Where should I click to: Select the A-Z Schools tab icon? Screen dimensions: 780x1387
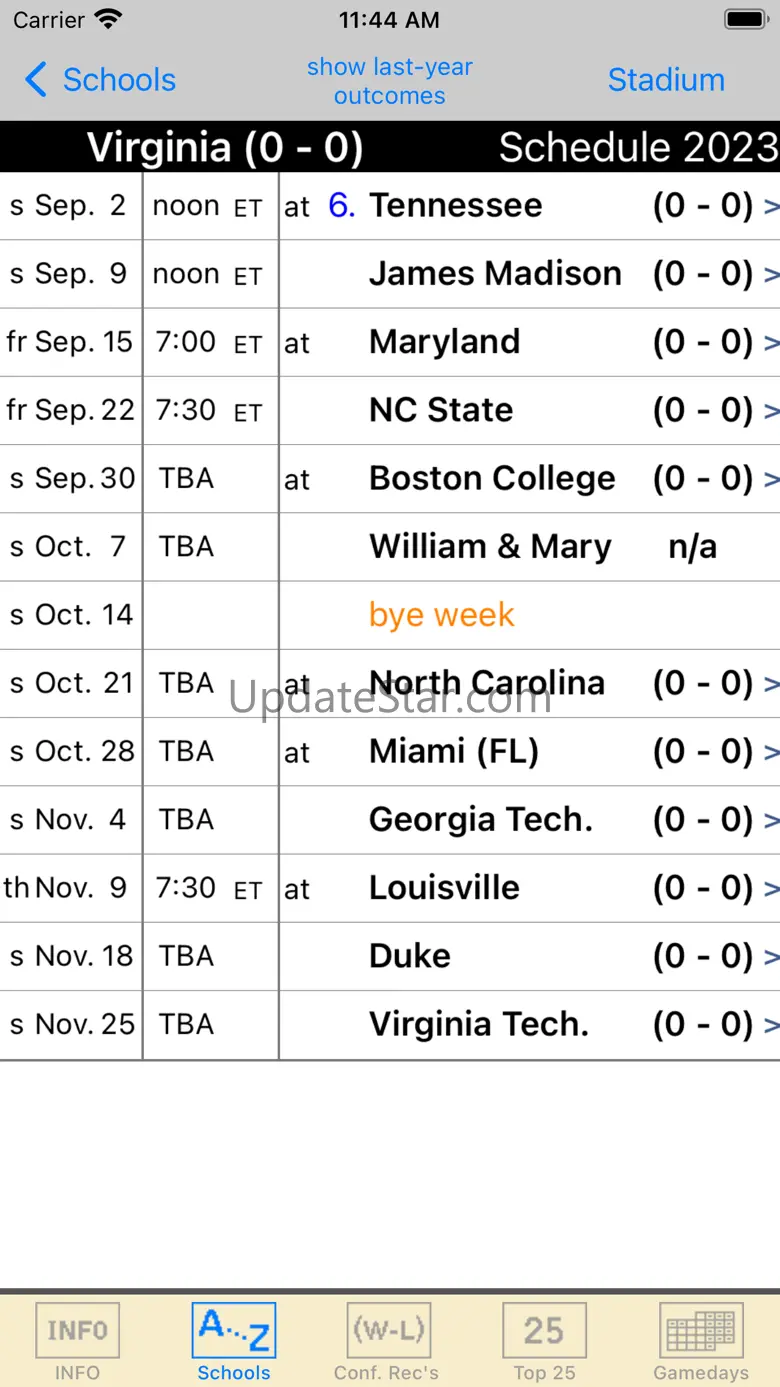point(233,1330)
